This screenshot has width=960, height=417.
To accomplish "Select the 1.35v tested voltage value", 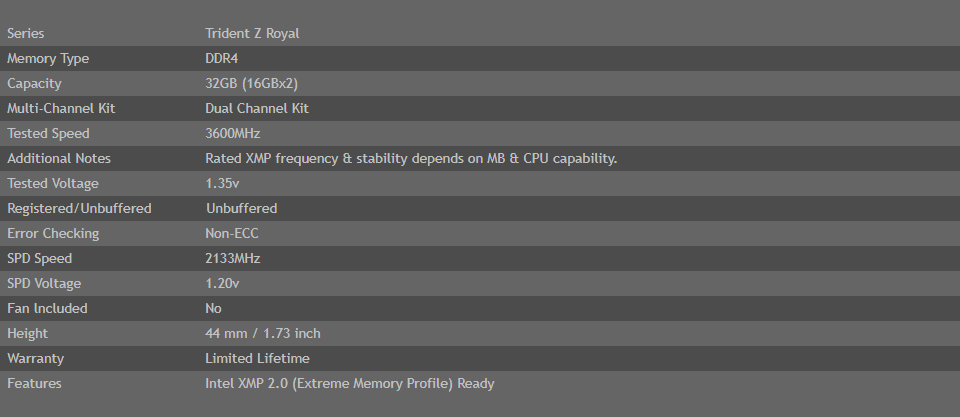I will coord(222,184).
